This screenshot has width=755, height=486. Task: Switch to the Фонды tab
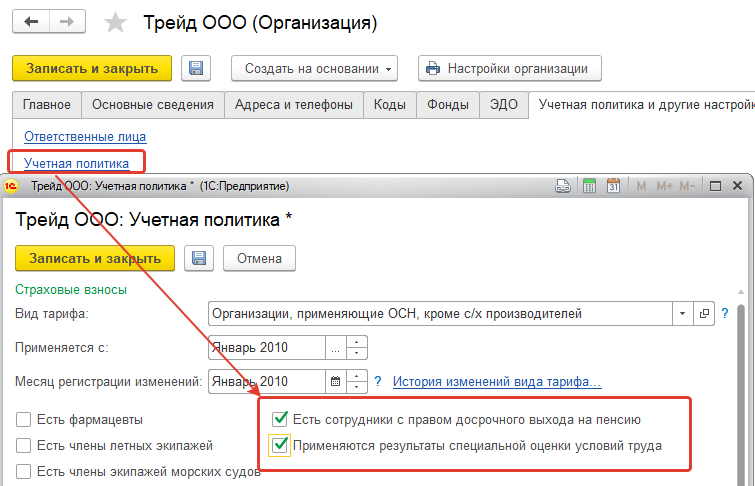[x=448, y=105]
